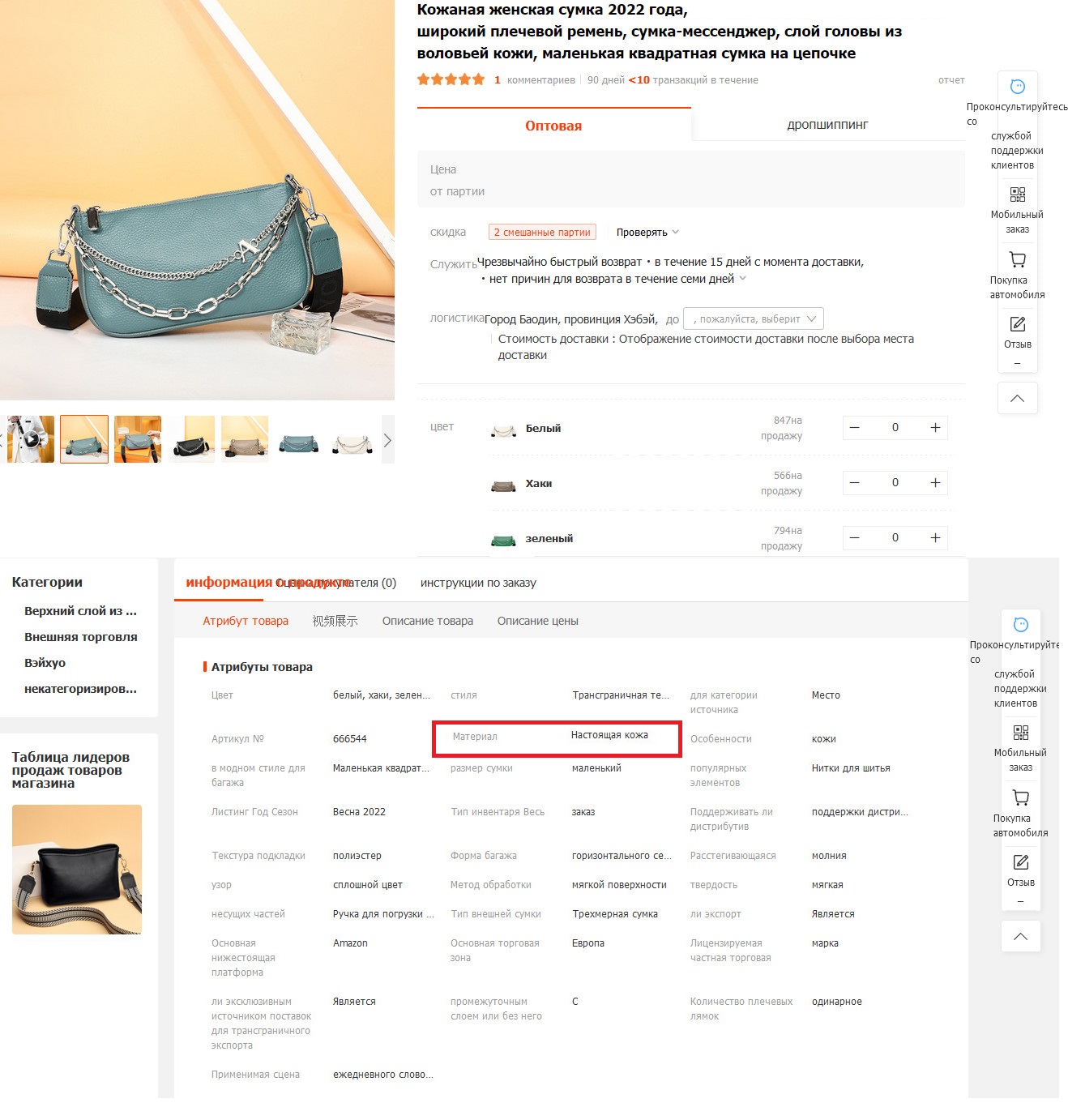This screenshot has height=1120, width=1068.
Task: Open lower shopping cart icon
Action: point(1021,798)
